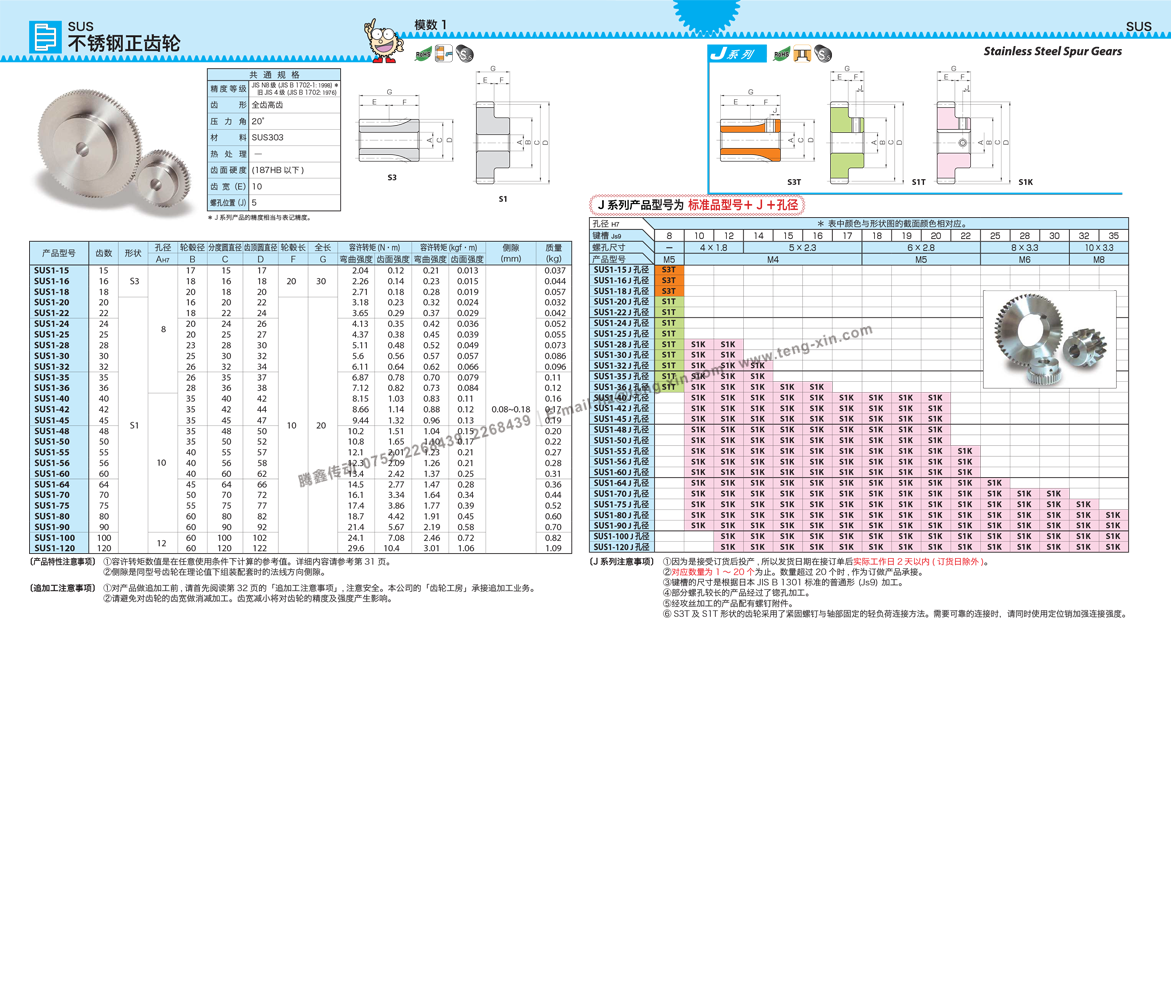Click the bore diameter 35 column header
1171x1000 pixels.
coord(1113,236)
